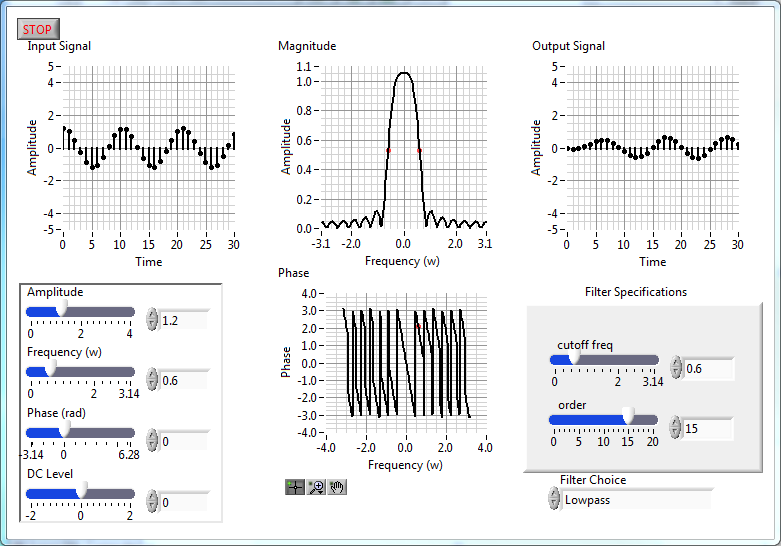Open the zoom tool in graph palette

click(316, 487)
